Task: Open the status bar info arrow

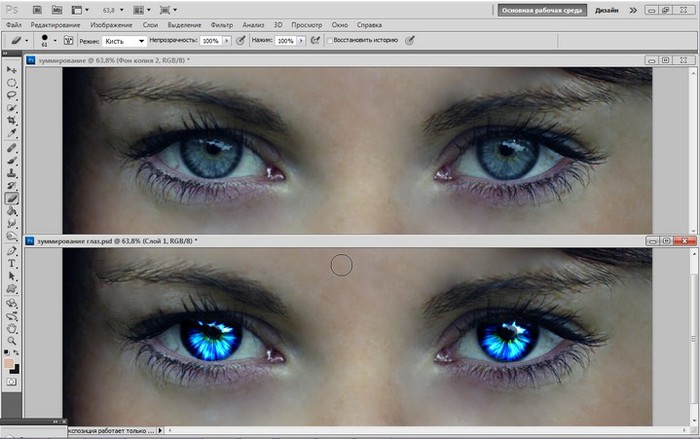Action: (160, 431)
